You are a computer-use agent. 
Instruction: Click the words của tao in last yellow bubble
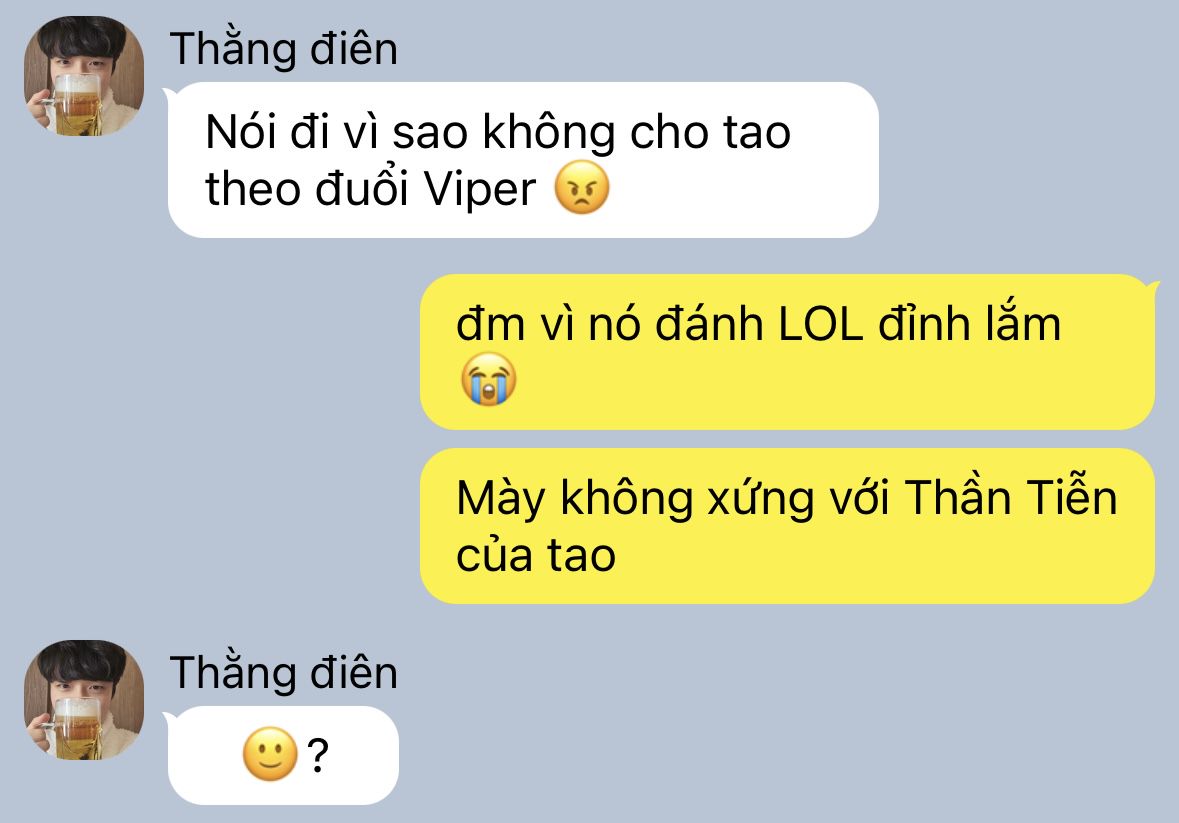(536, 555)
